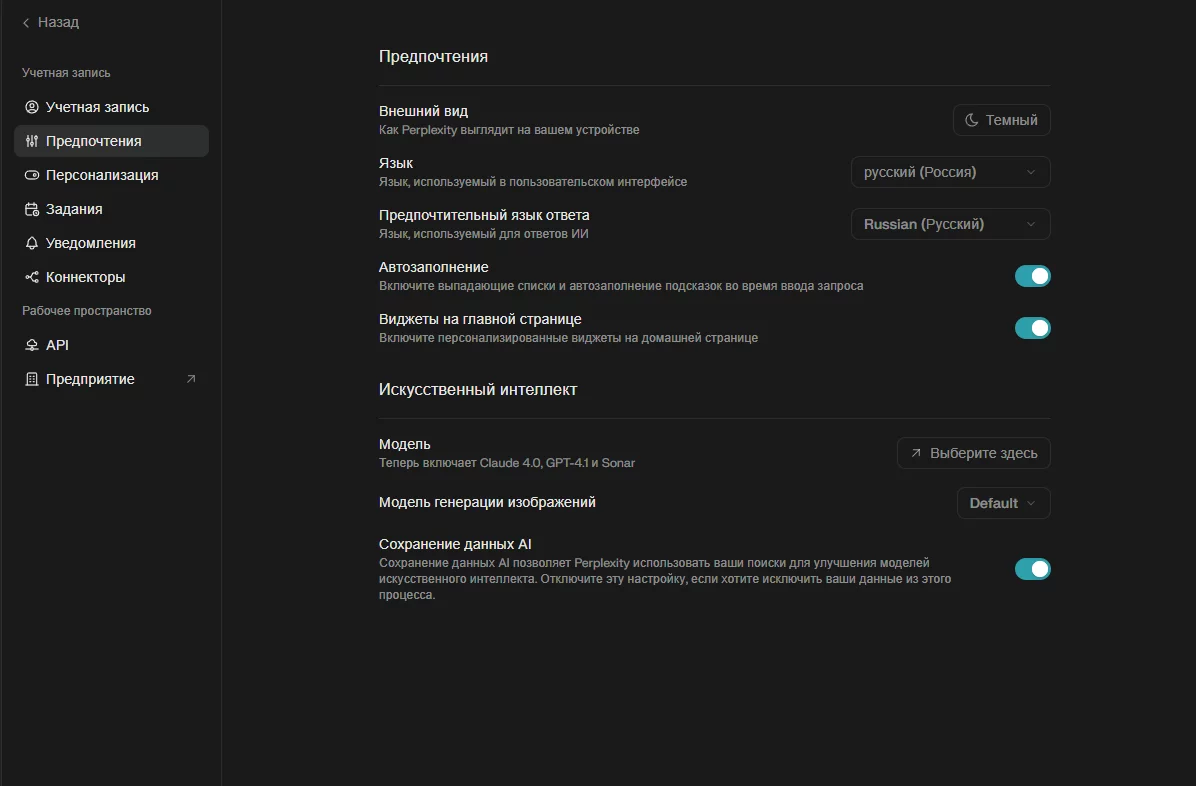The height and width of the screenshot is (786, 1196).
Task: Go back using the Назад link
Action: (51, 22)
